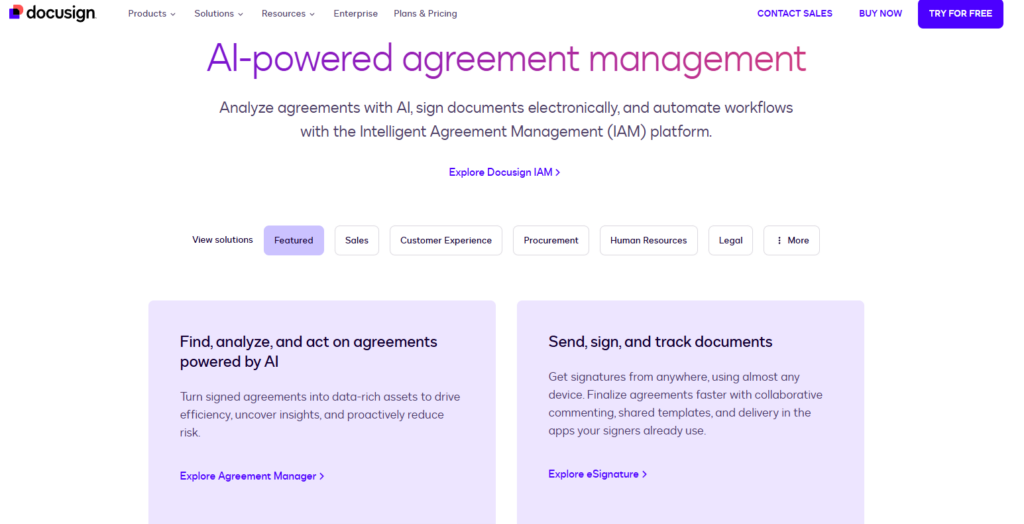
Task: Expand the Solutions navigation menu
Action: [219, 14]
